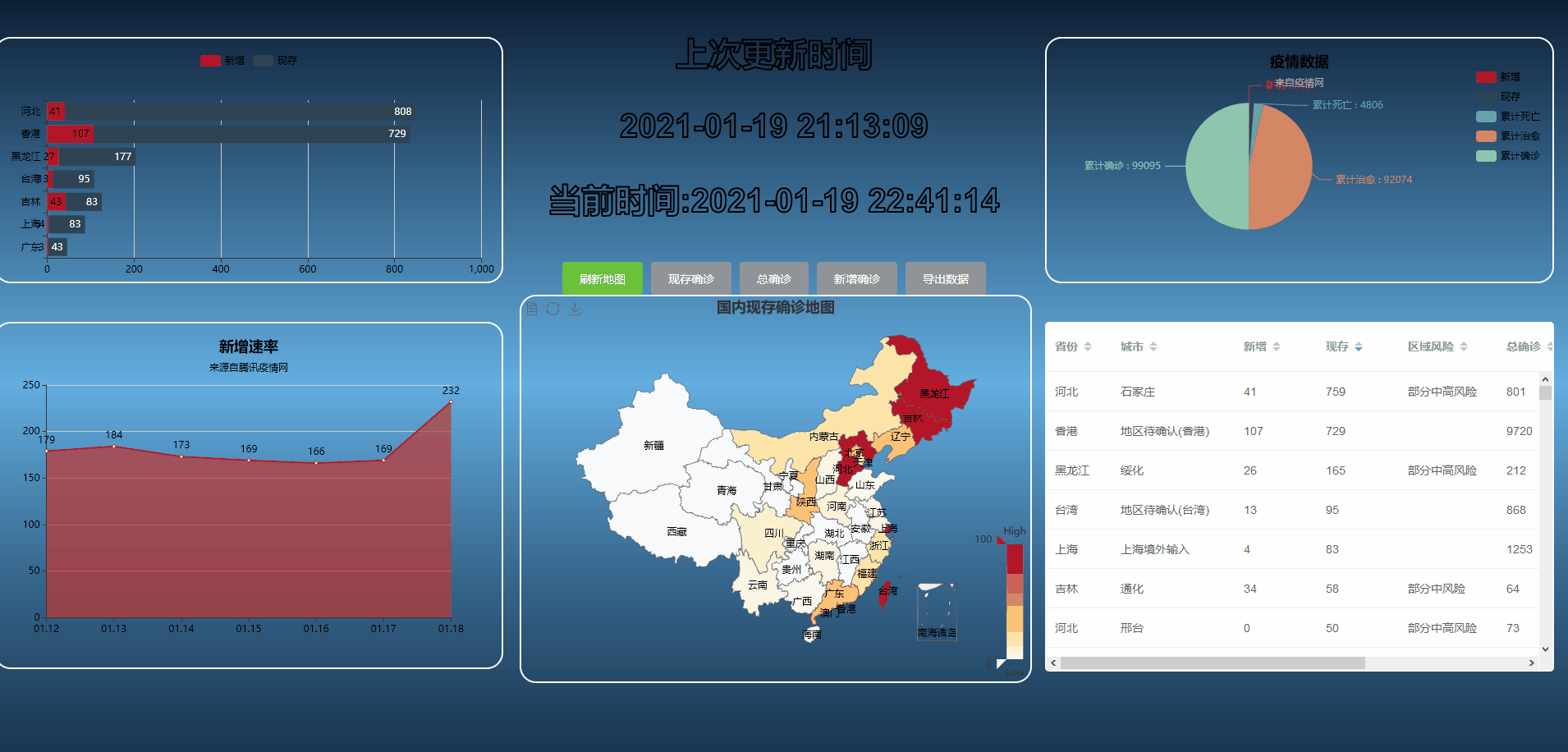Toggle 现存 in the pie chart legend

click(1498, 97)
